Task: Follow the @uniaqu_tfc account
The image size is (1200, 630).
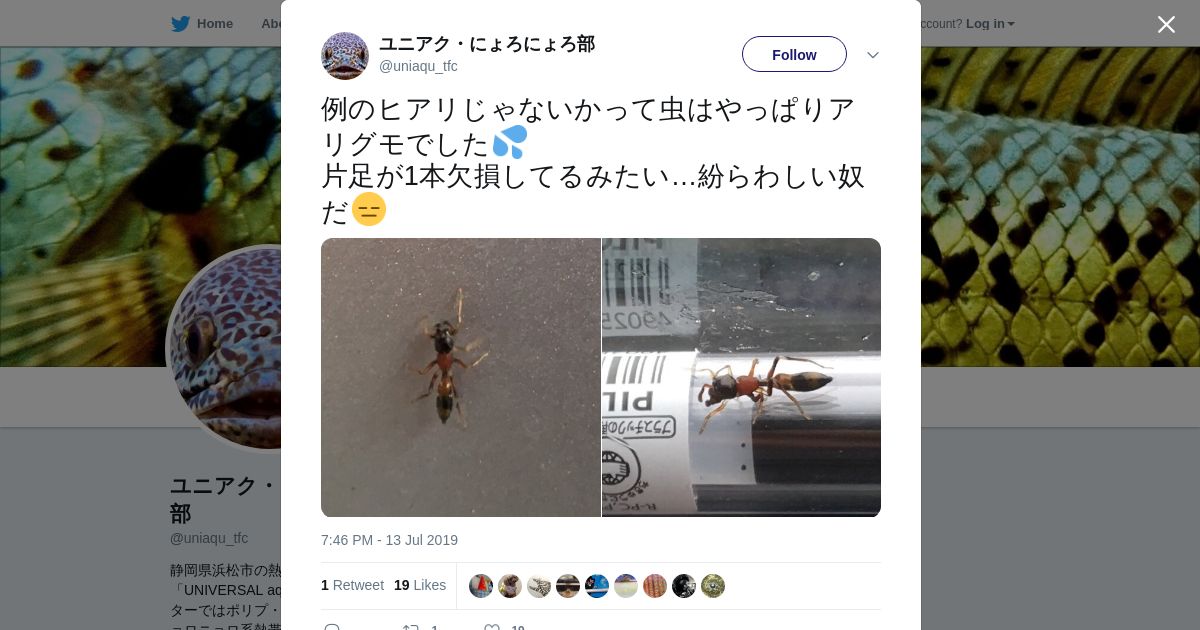Action: tap(794, 54)
